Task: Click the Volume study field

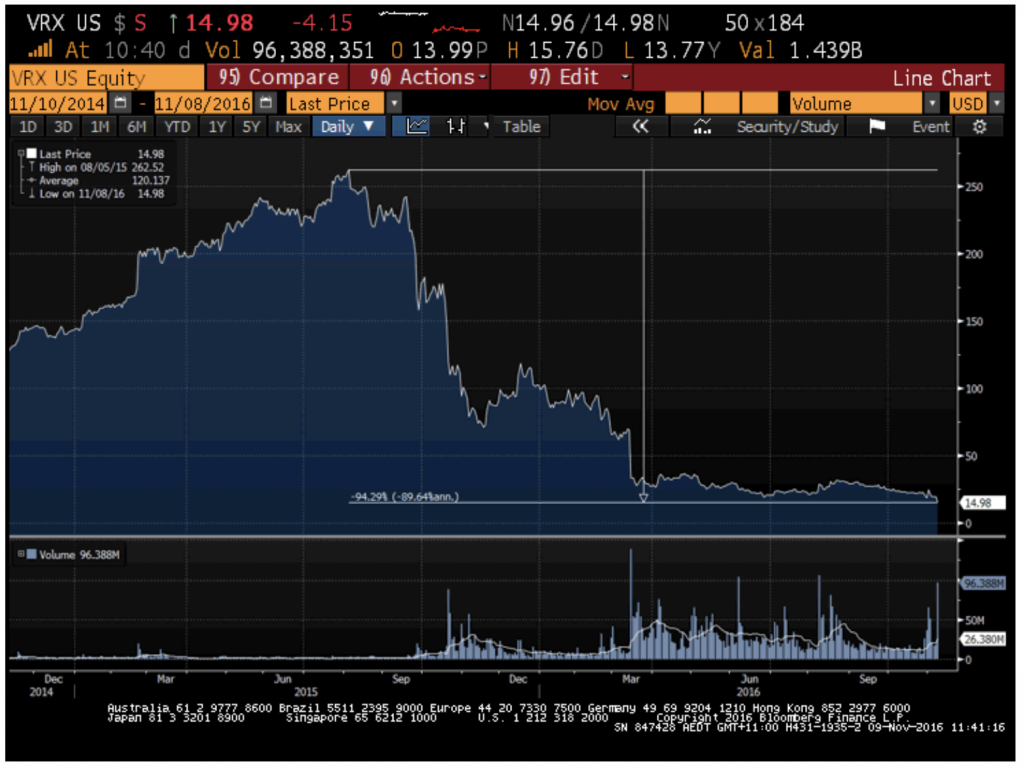Action: click(856, 103)
